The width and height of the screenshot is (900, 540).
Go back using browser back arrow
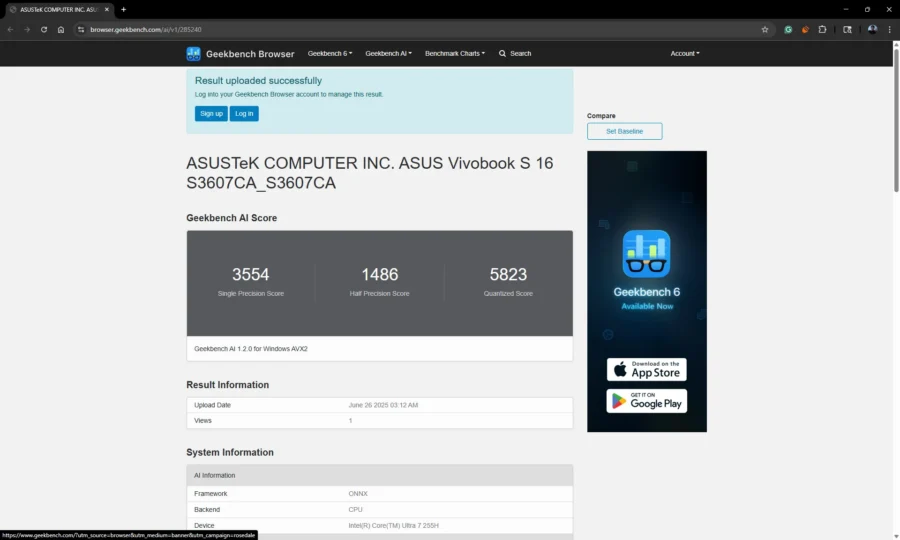[x=10, y=29]
